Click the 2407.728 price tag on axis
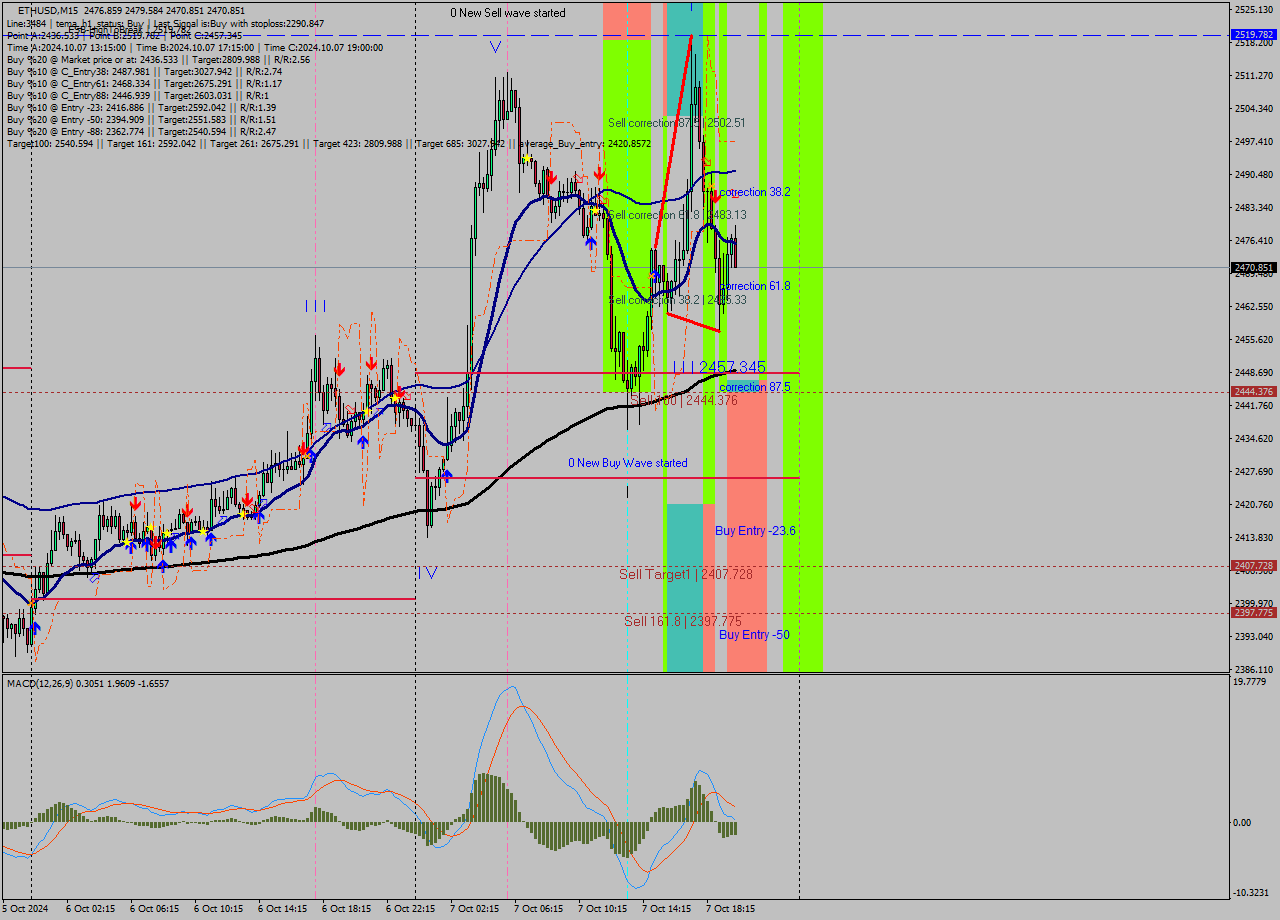The height and width of the screenshot is (920, 1280). coord(1254,566)
